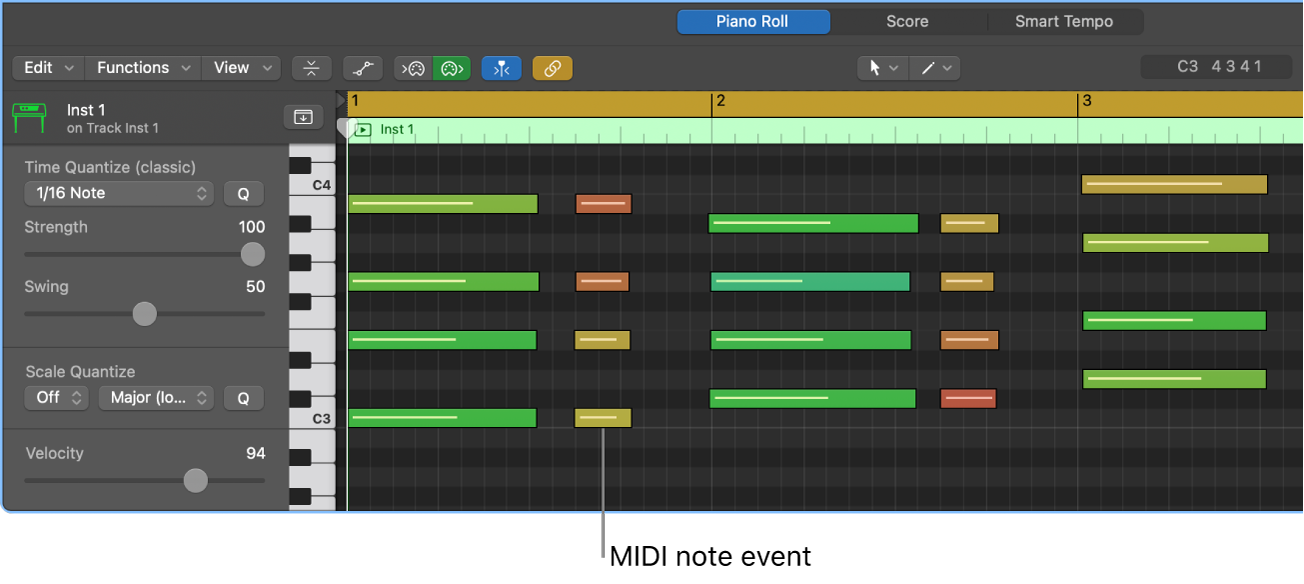
Task: Open the Pencil Command-click tool menu
Action: [935, 68]
